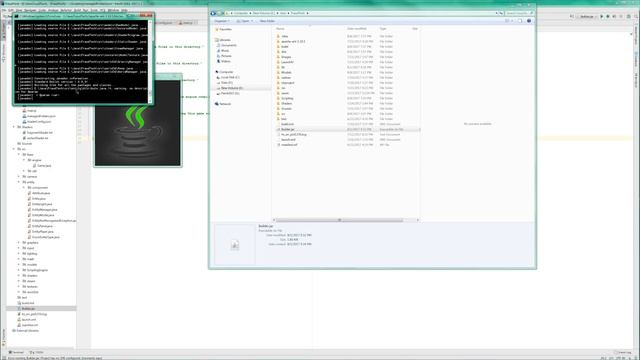Click the Explorer horizontal scrollbar thumb

339,220
